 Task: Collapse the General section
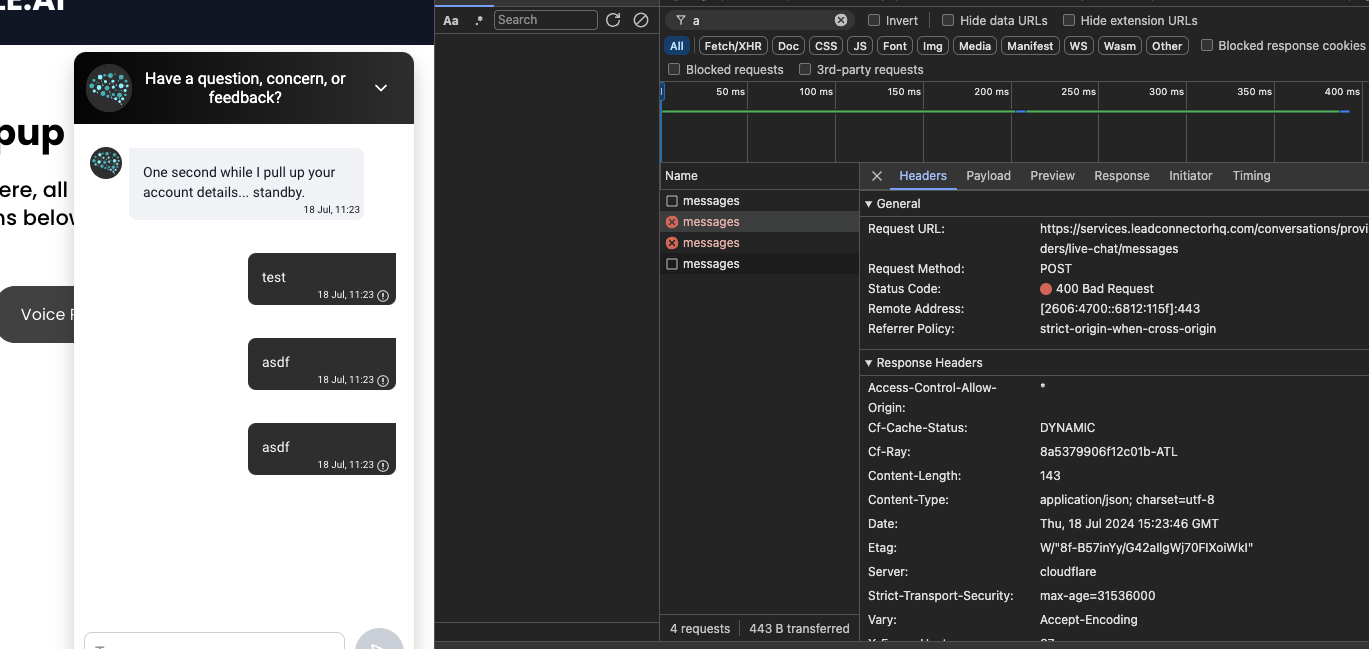[869, 204]
